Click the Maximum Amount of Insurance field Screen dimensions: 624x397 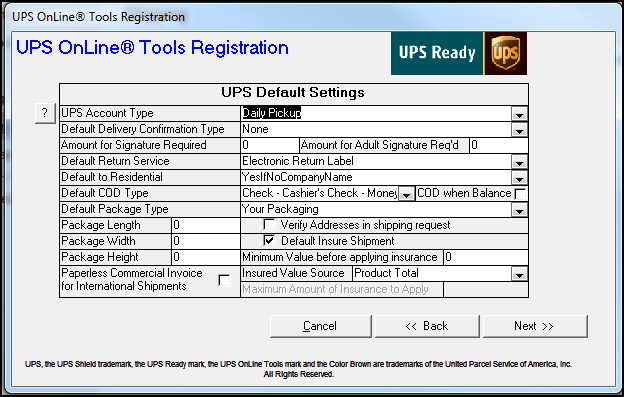point(486,289)
